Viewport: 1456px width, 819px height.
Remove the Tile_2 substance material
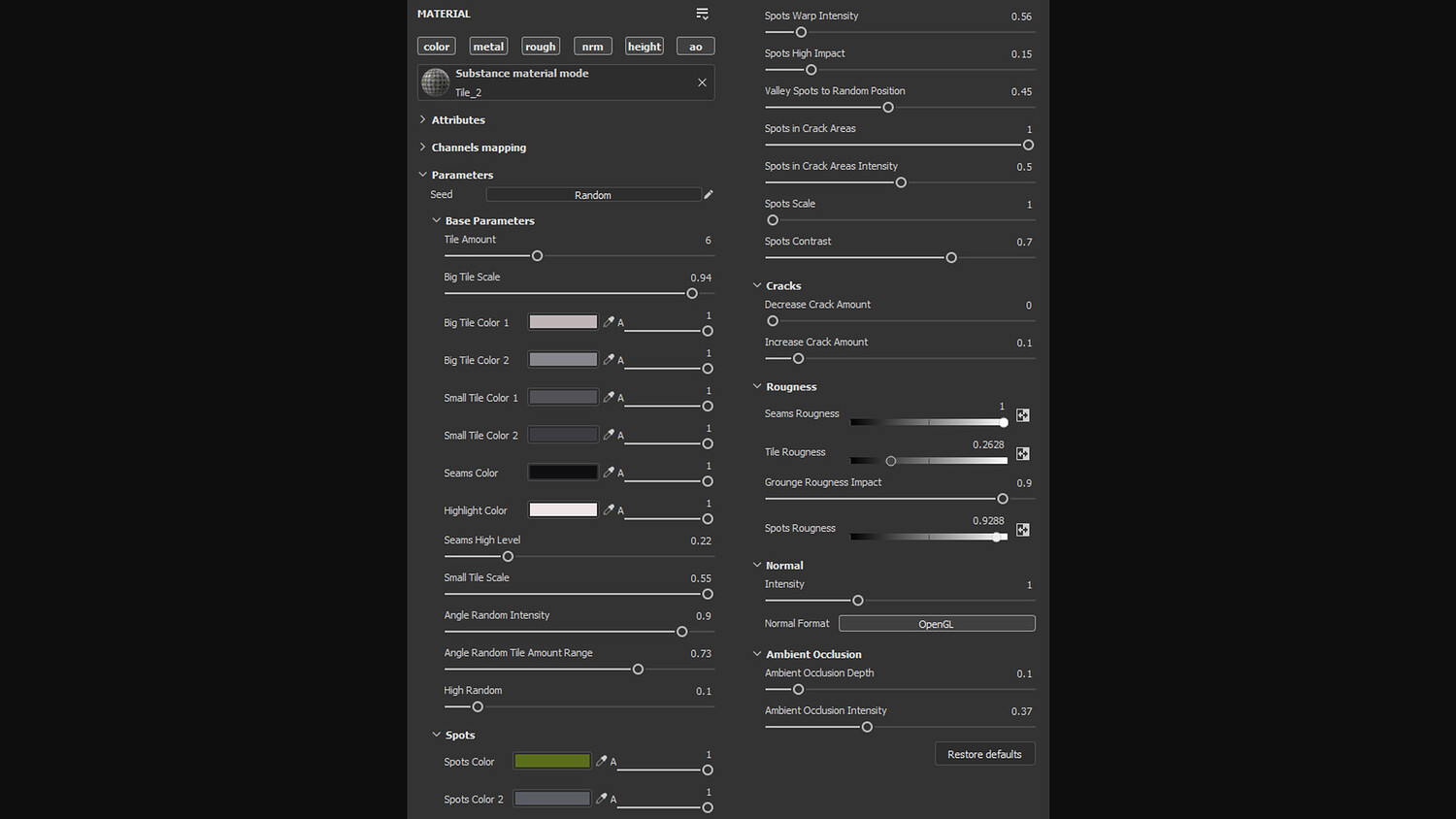coord(702,82)
